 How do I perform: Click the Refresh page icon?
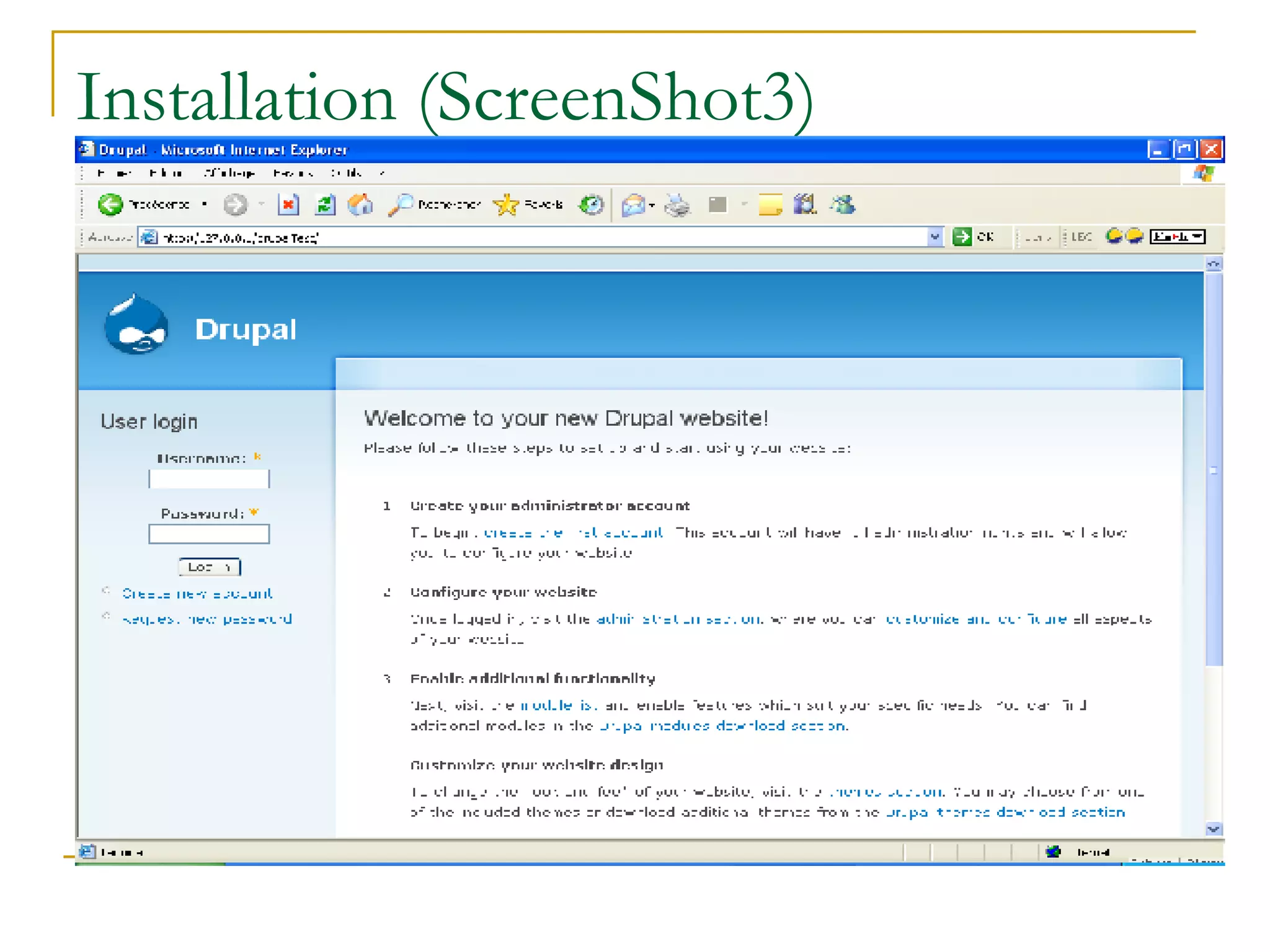pyautogui.click(x=325, y=205)
